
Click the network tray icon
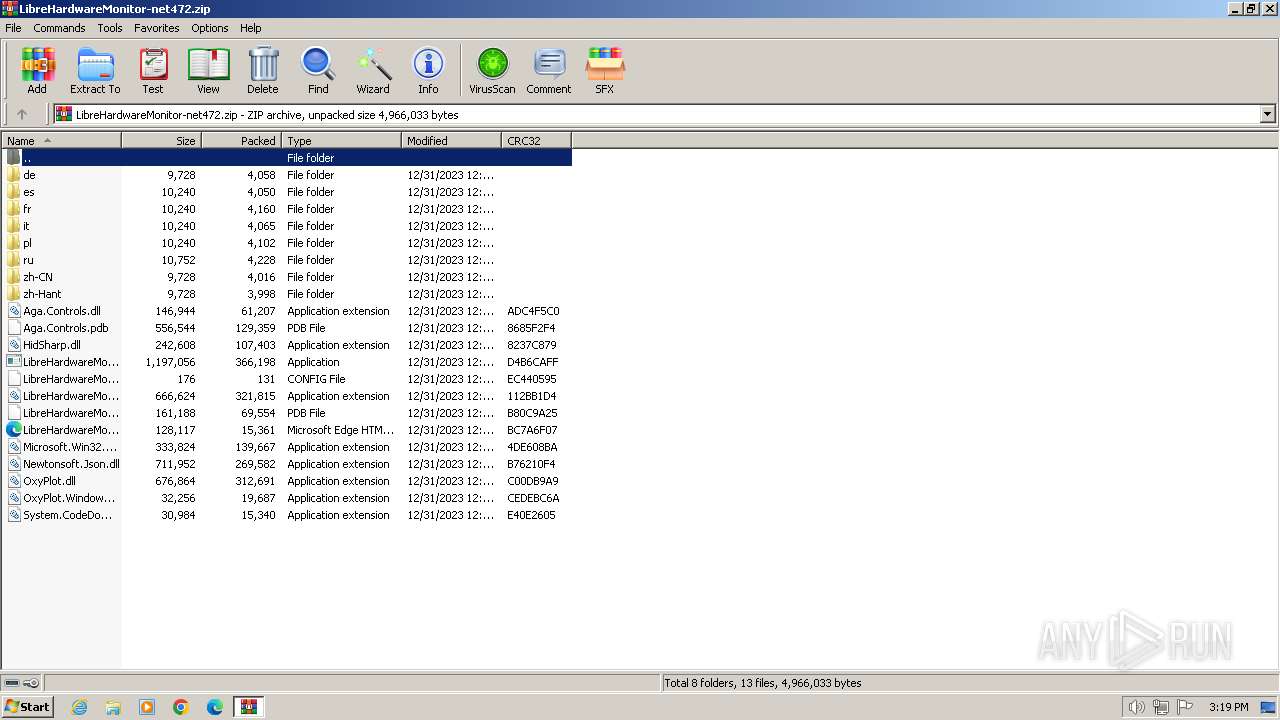tap(1160, 707)
